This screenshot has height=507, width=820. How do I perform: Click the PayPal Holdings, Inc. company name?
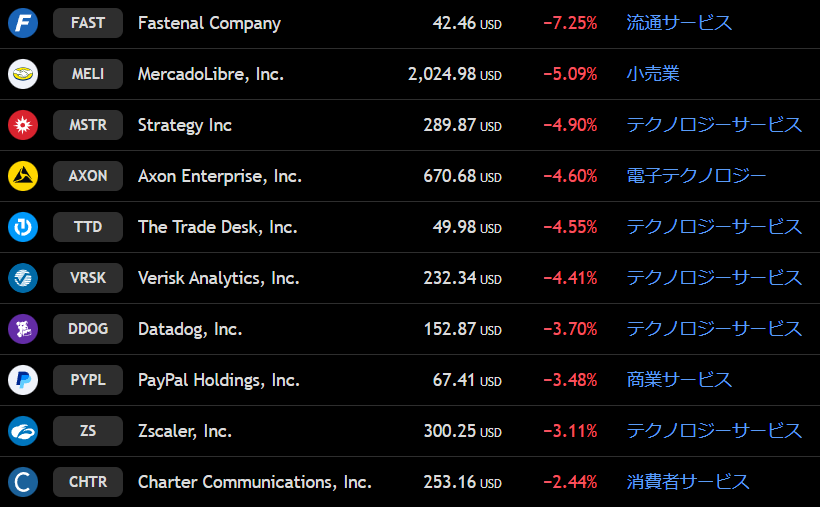218,380
